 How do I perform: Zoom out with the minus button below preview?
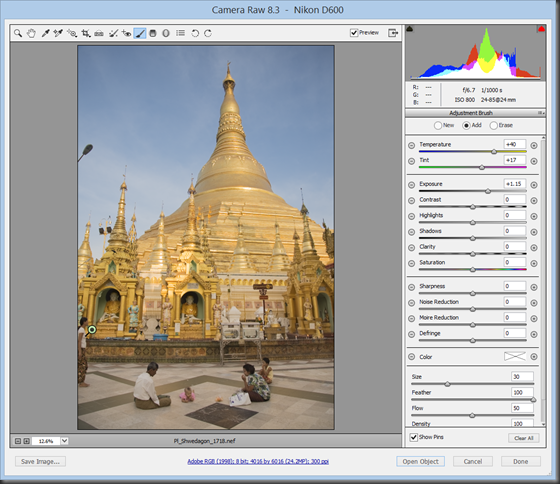[18, 441]
